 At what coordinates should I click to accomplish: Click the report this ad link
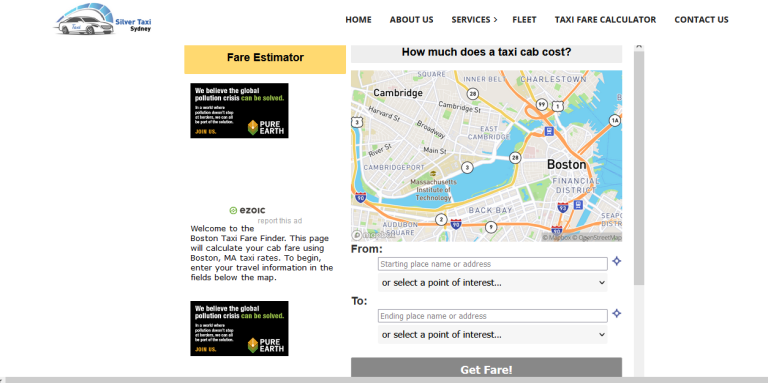pos(280,221)
